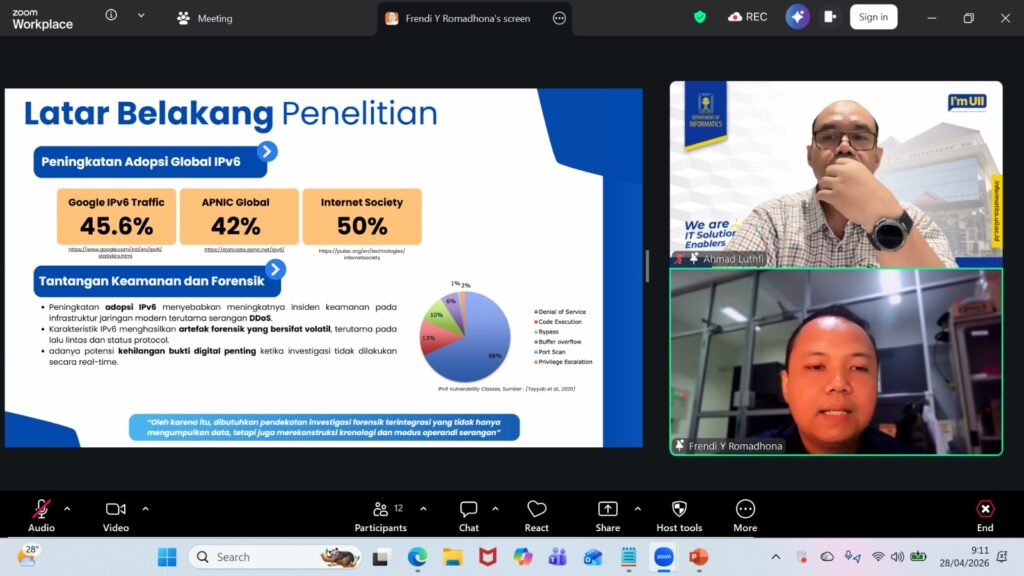The height and width of the screenshot is (576, 1024).
Task: Click the REC recording indicator
Action: 748,17
